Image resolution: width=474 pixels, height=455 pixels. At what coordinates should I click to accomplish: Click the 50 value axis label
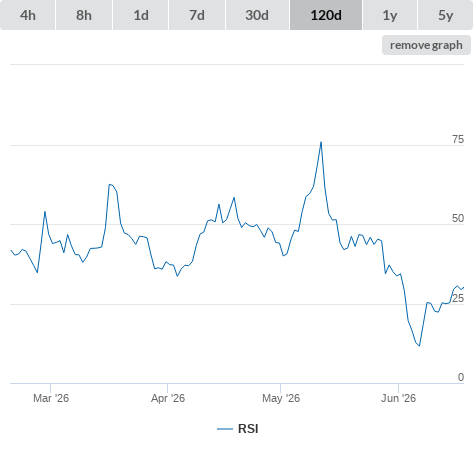[458, 218]
